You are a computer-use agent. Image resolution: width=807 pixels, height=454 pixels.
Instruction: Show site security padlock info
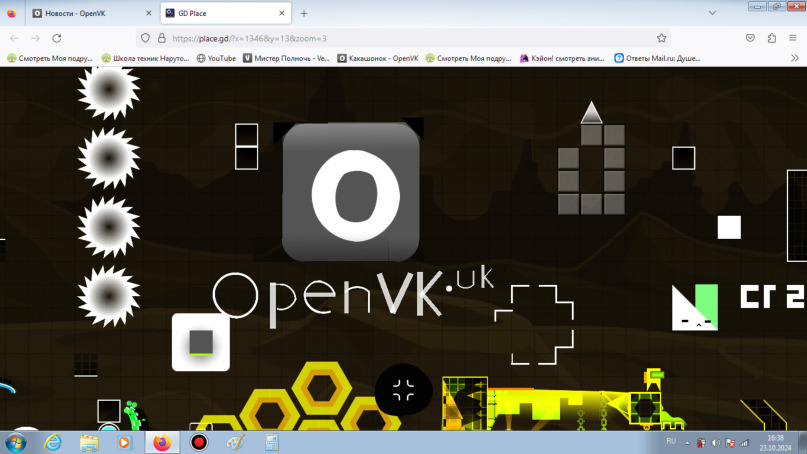click(x=162, y=38)
